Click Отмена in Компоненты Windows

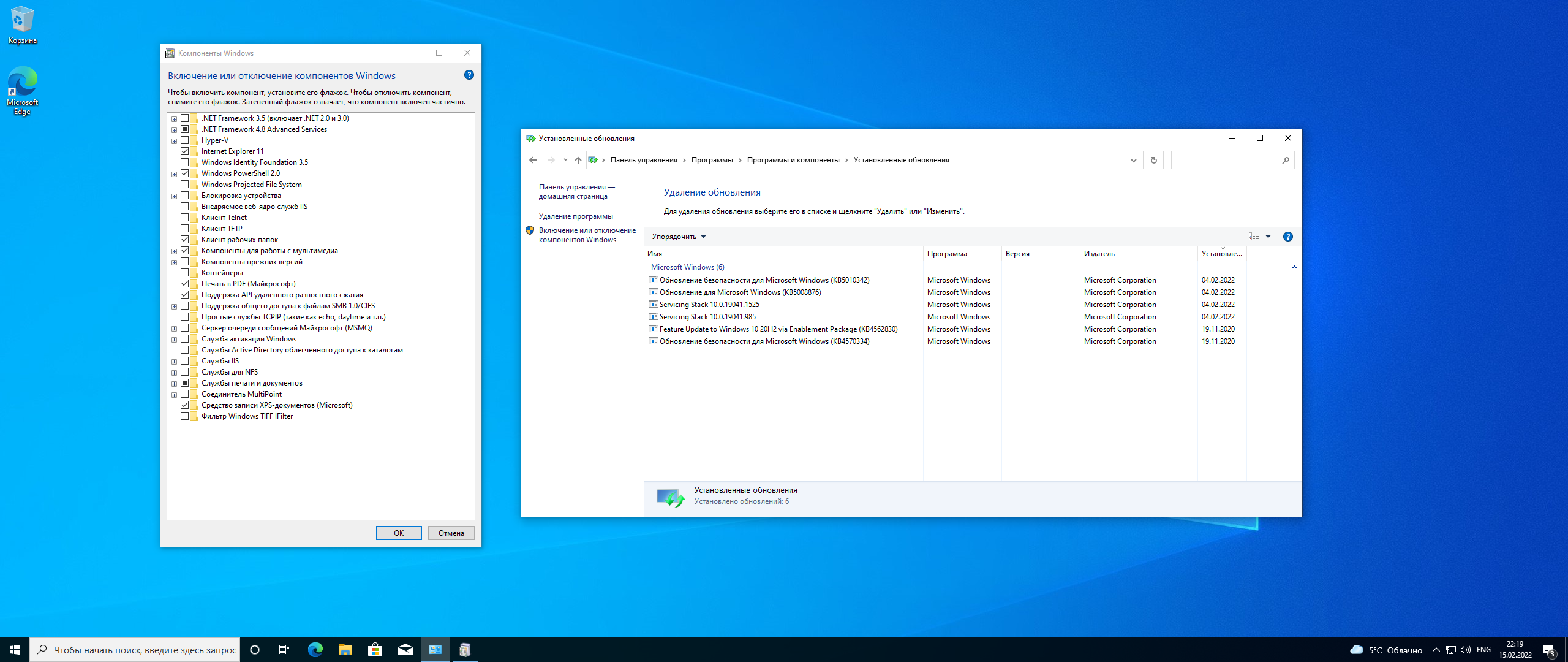(451, 533)
